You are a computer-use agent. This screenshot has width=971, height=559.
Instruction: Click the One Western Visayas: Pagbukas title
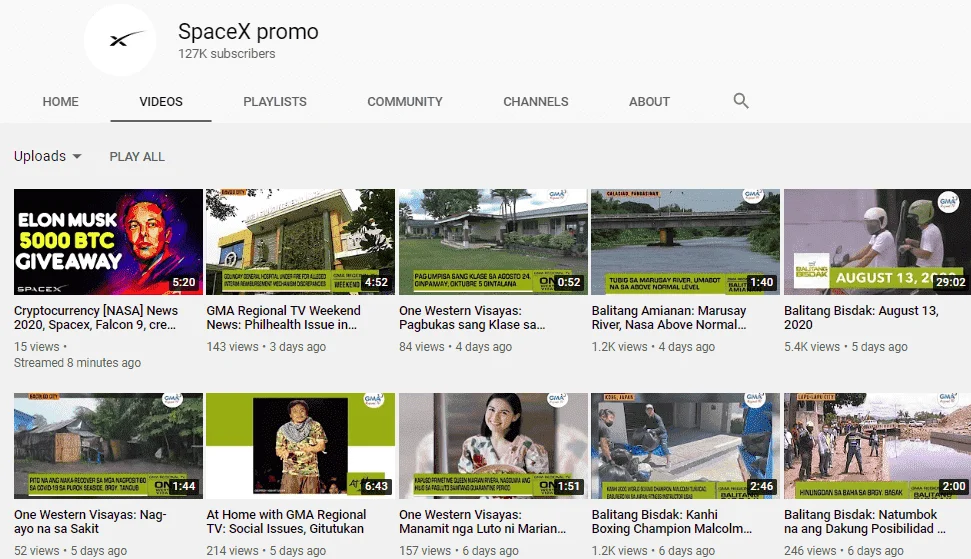pos(472,318)
